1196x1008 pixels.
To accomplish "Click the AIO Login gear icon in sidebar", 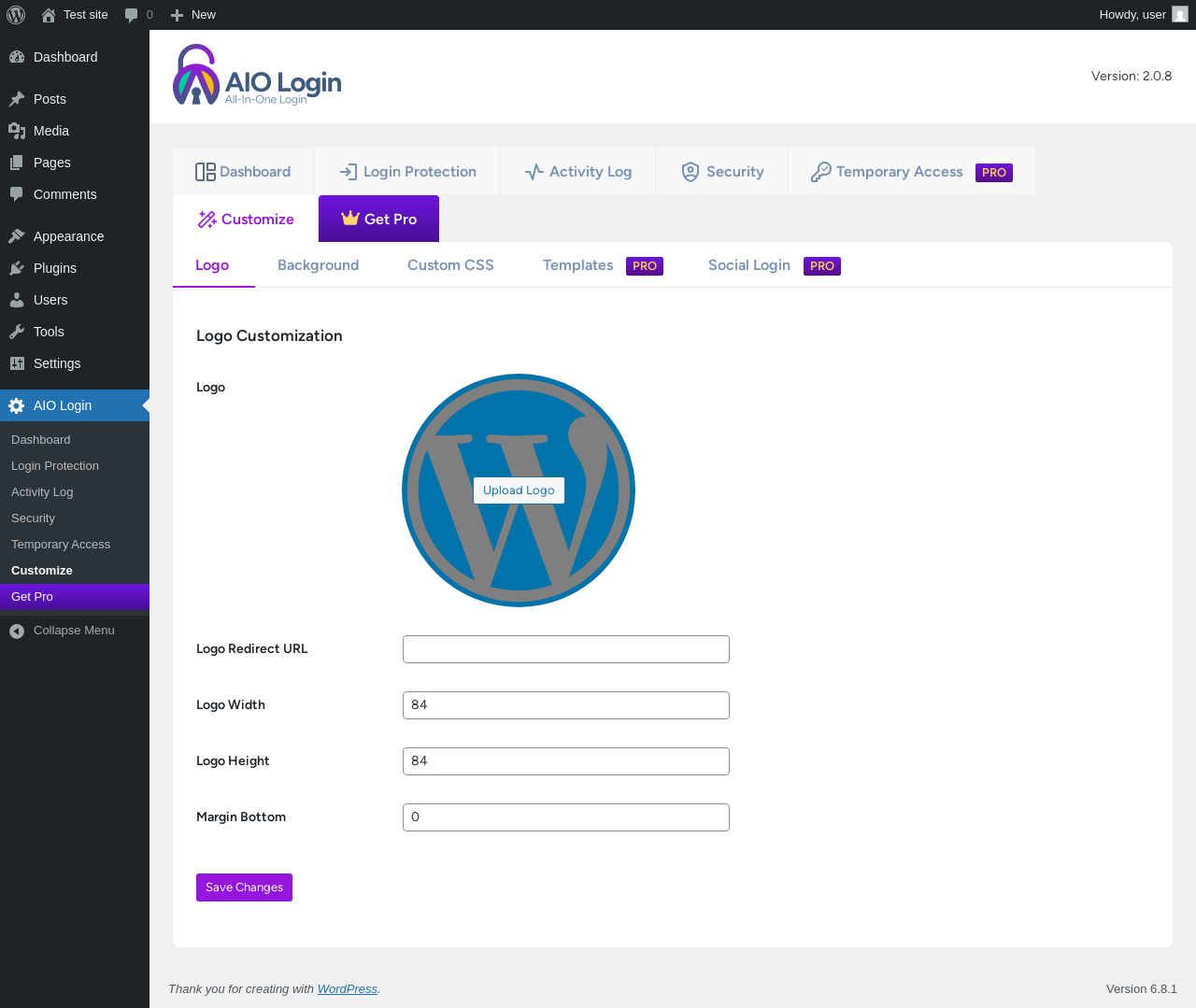I will [17, 405].
